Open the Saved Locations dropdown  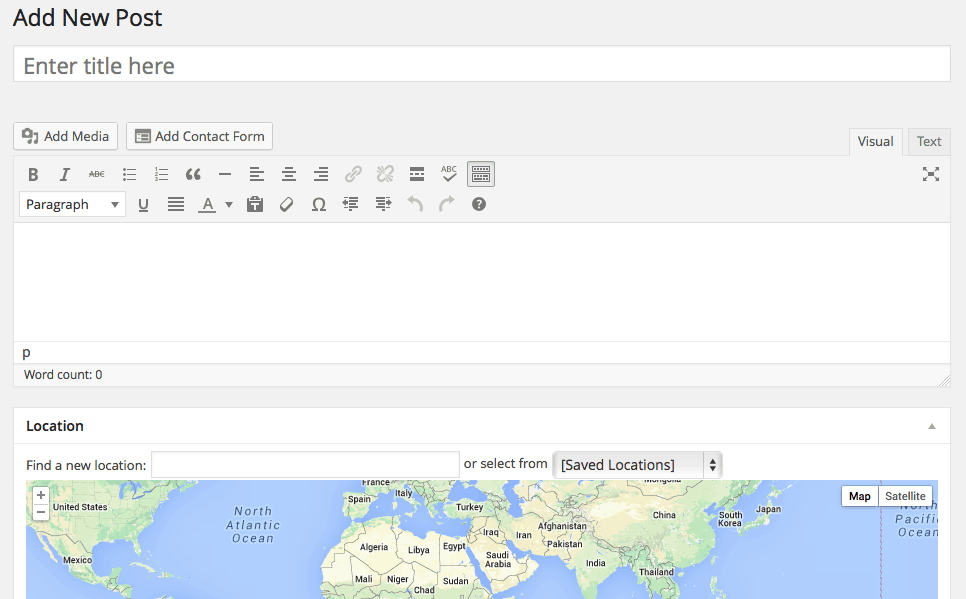click(637, 465)
